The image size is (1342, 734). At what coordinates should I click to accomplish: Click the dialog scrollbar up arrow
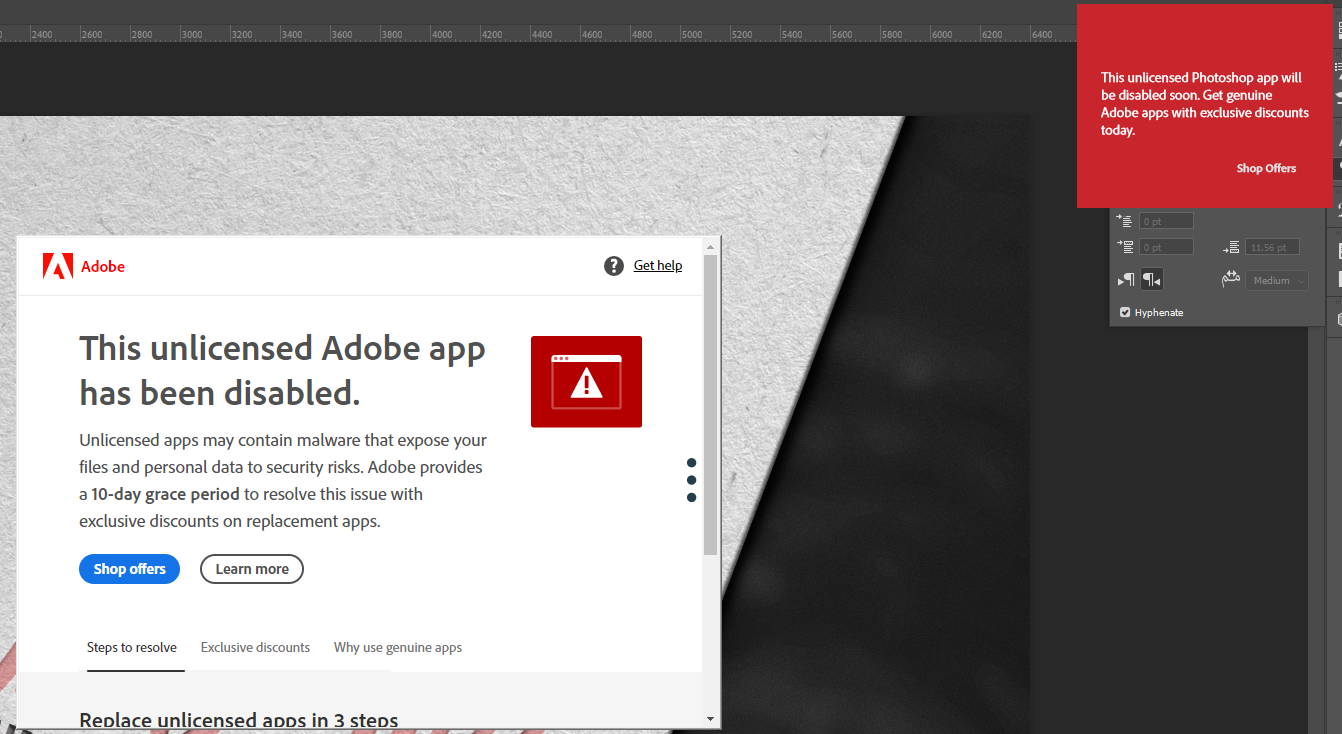pos(711,246)
